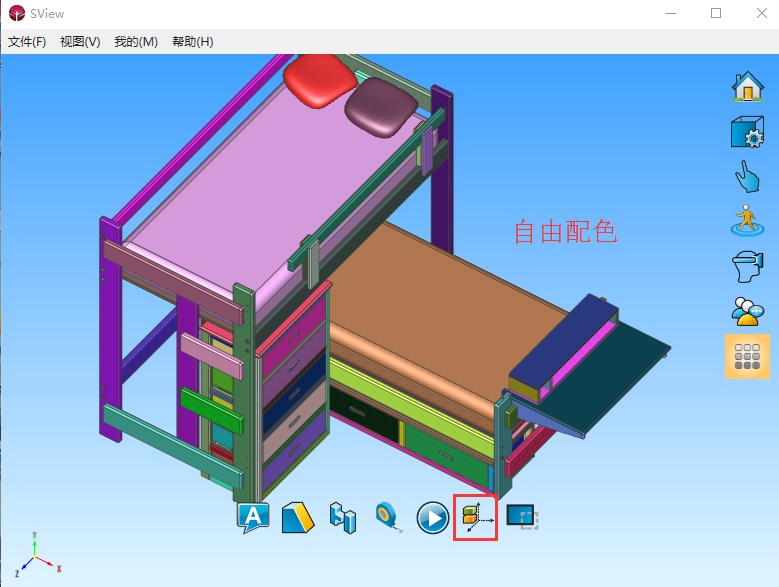
Task: Open the 我的(M) menu
Action: tap(136, 42)
